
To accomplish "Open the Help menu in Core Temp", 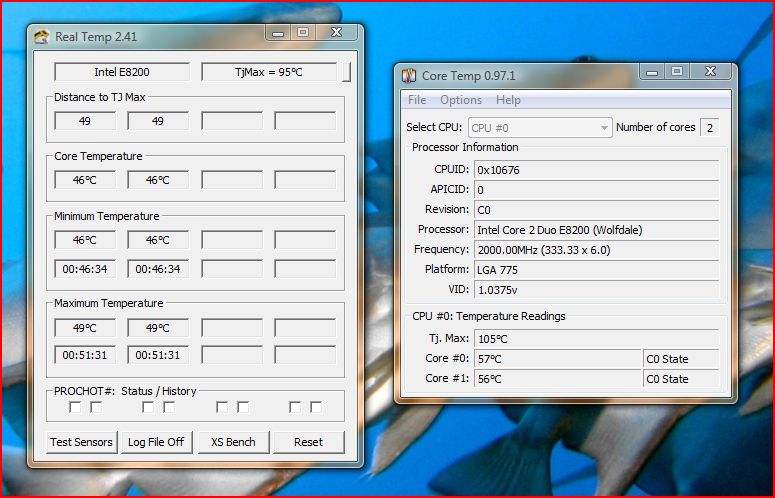I will 508,100.
